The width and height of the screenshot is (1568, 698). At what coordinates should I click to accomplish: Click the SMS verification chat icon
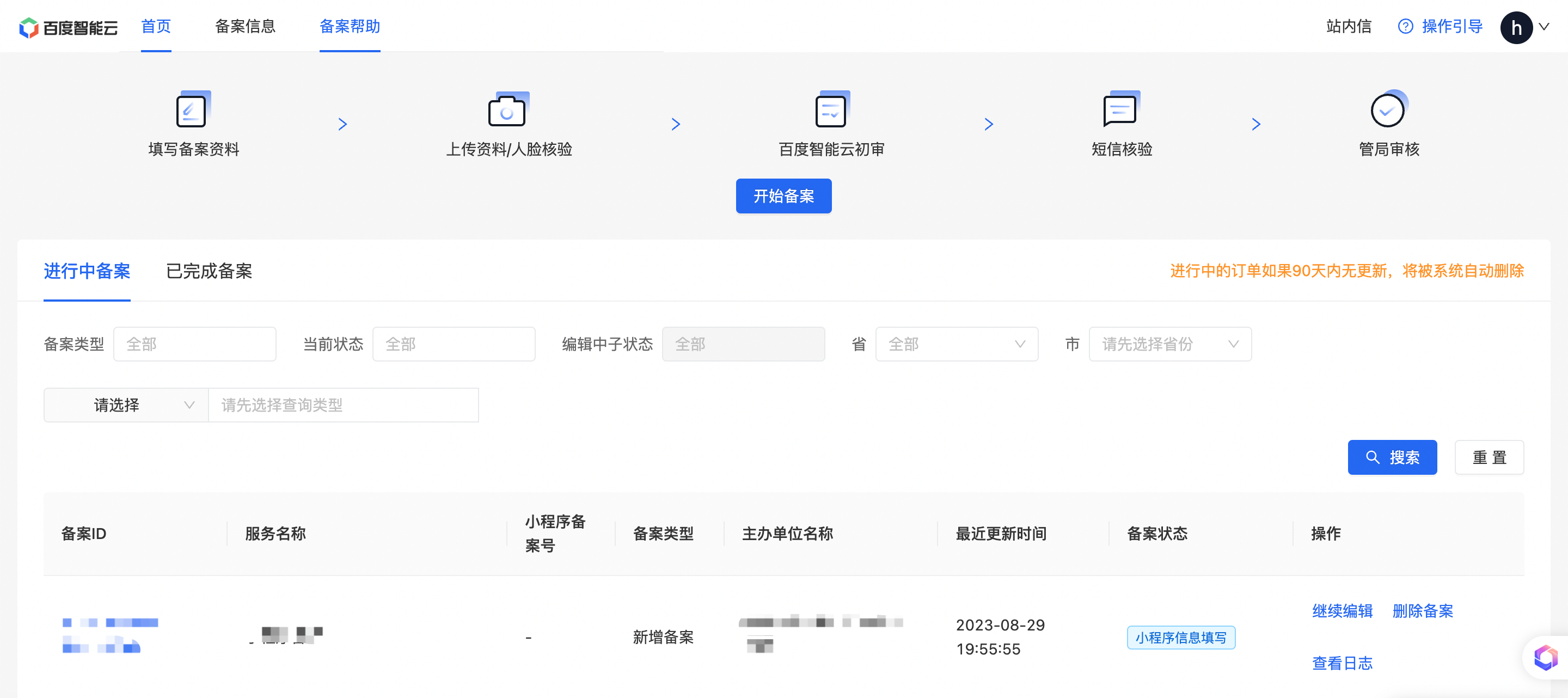1120,109
